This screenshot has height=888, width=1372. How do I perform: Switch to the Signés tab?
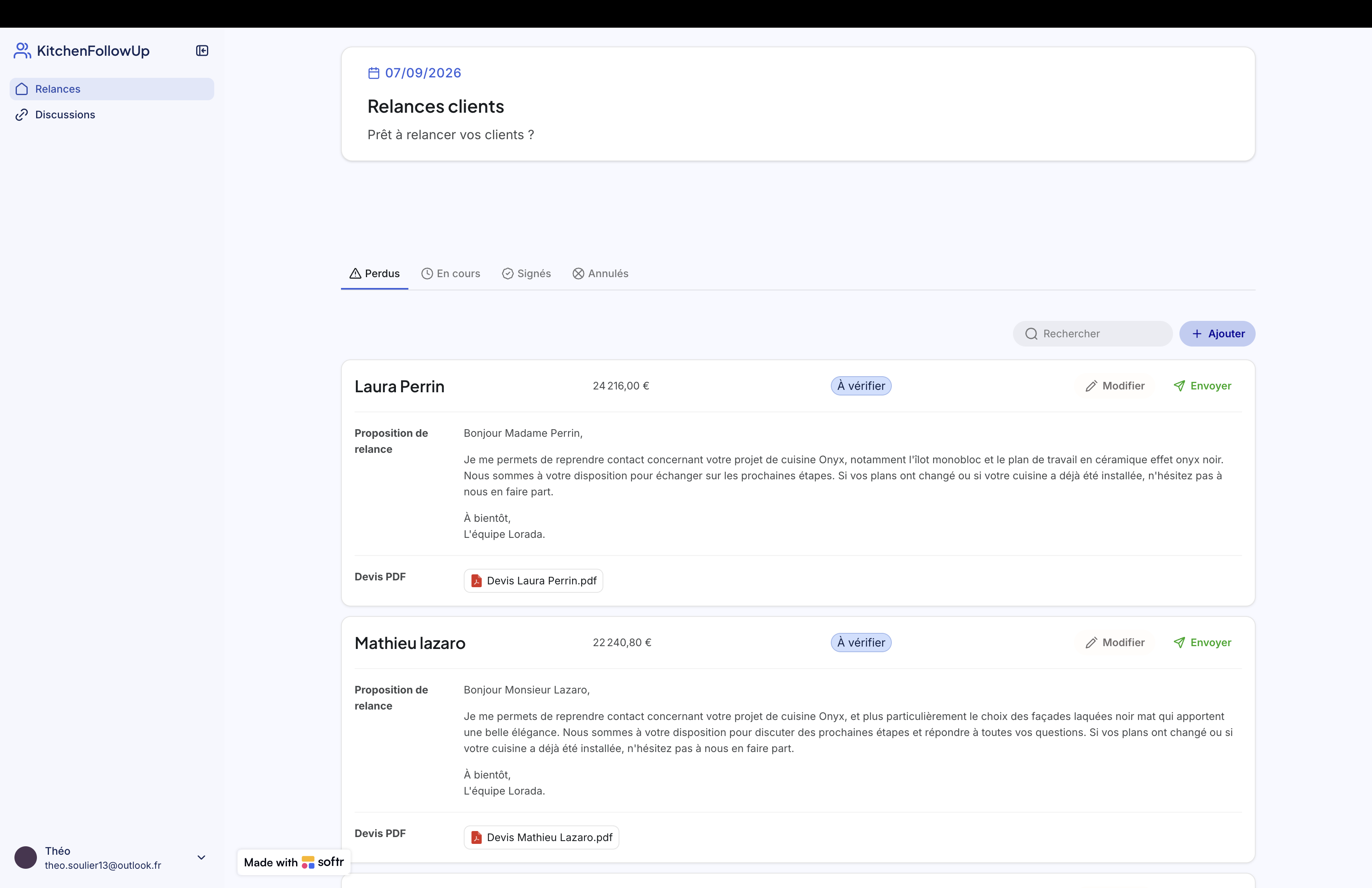526,273
